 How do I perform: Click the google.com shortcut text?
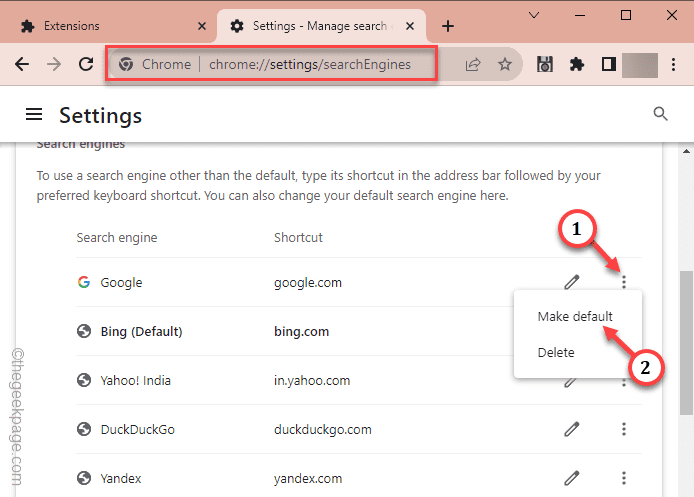(308, 283)
